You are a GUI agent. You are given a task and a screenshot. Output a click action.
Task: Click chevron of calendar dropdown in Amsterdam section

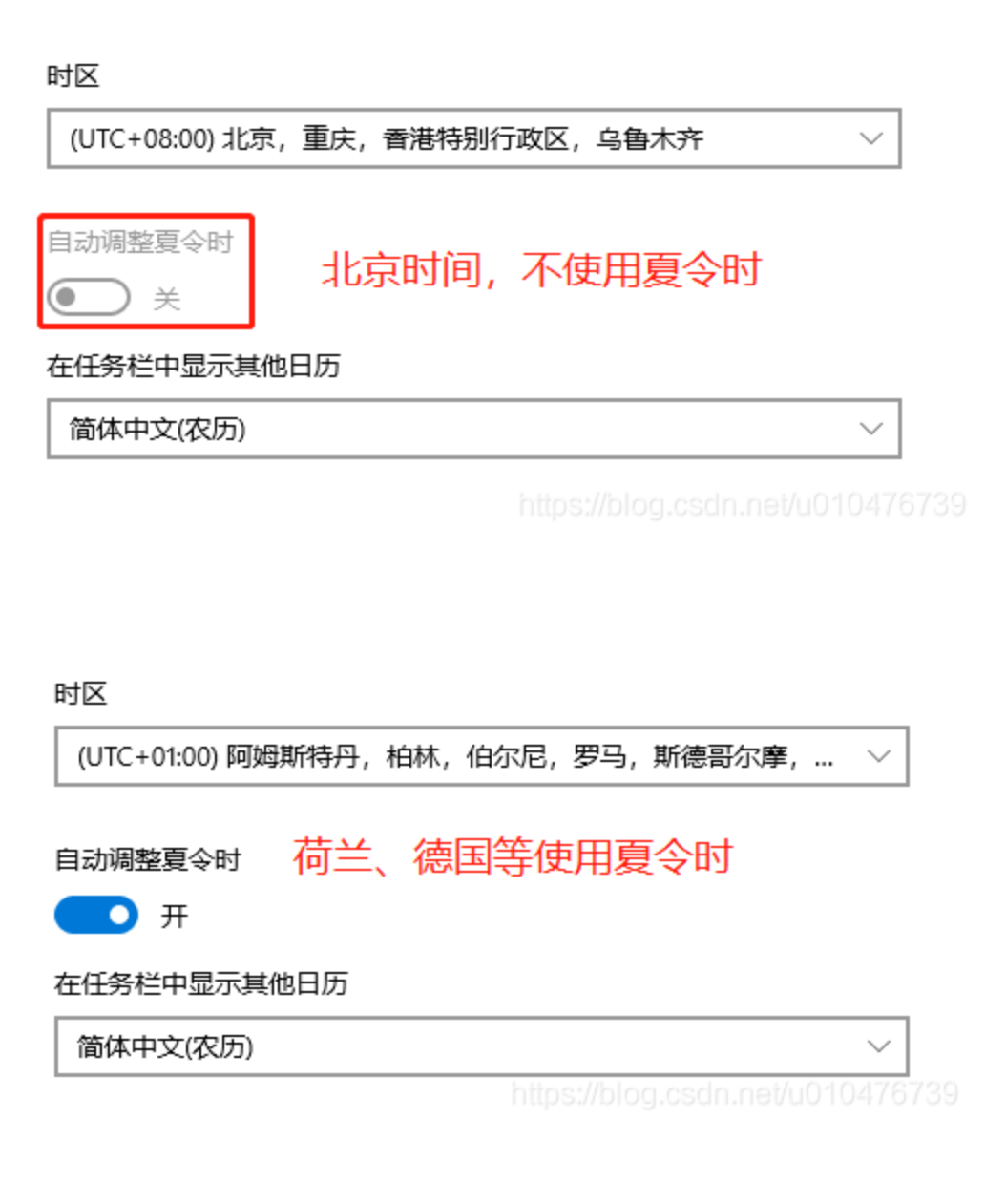pos(878,1046)
